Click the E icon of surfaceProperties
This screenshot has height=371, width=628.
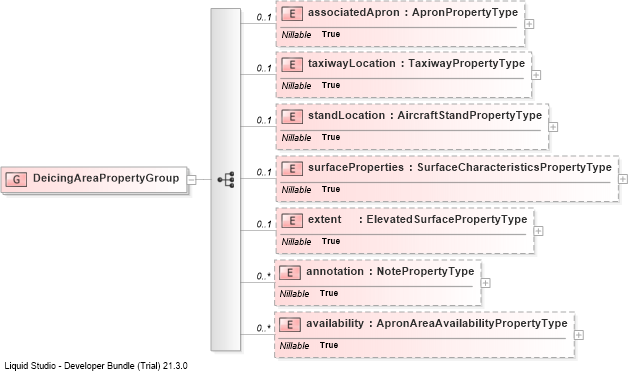(x=292, y=169)
